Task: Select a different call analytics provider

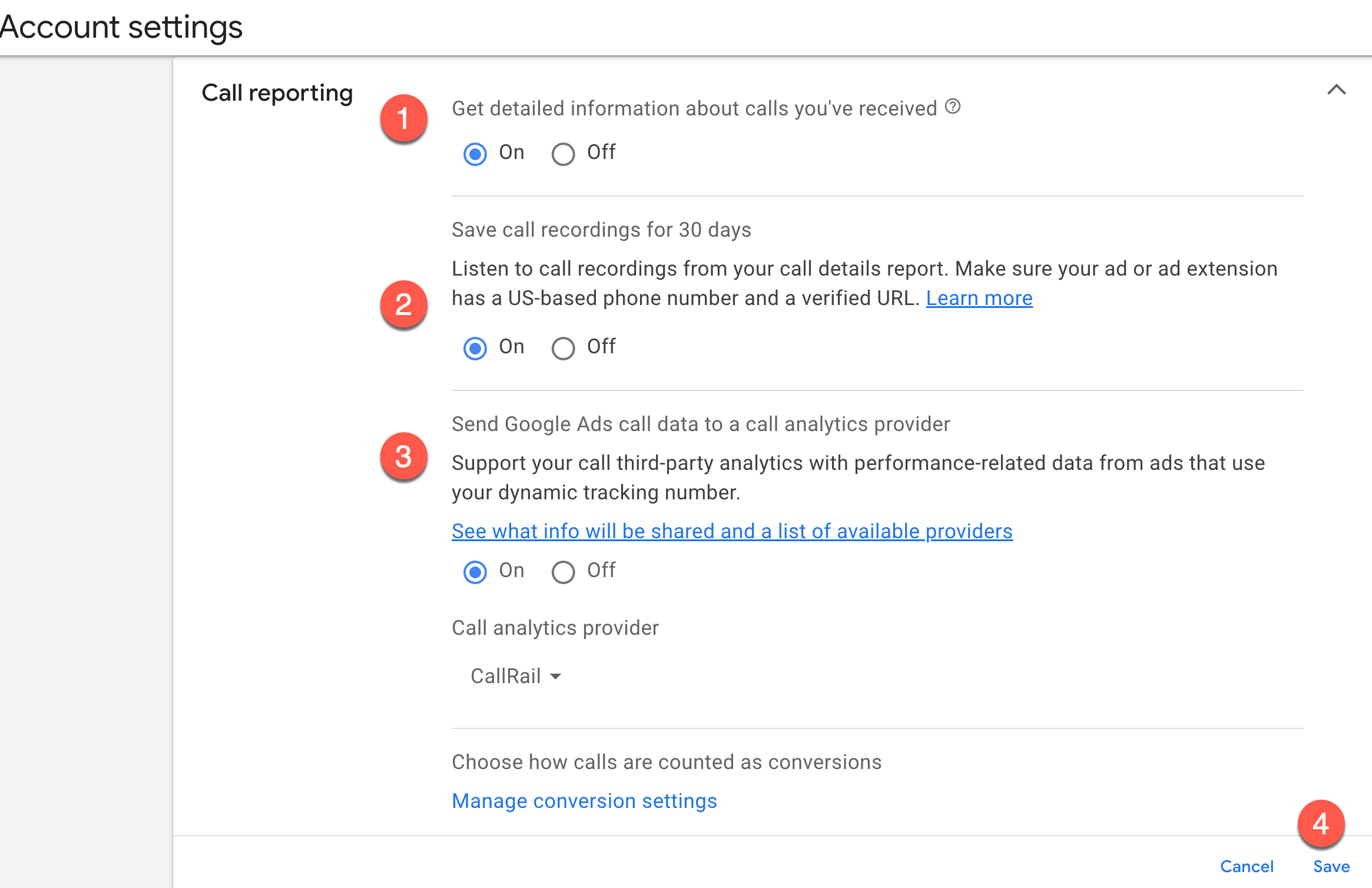Action: (515, 676)
